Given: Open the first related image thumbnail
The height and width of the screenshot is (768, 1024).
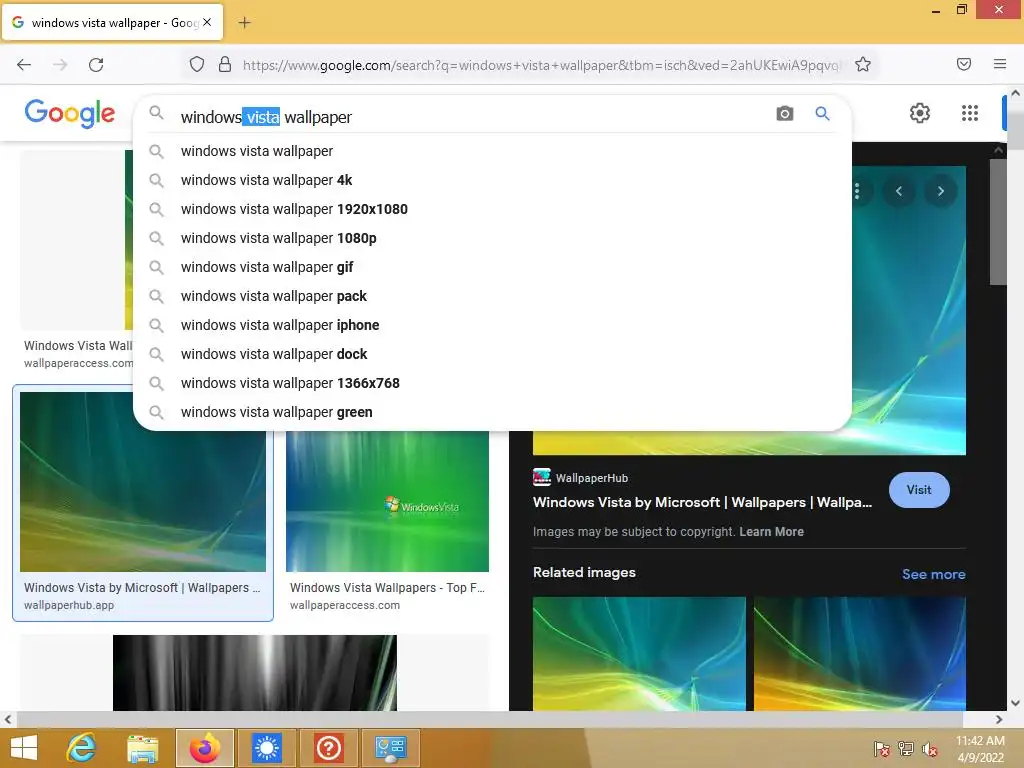Looking at the screenshot, I should coord(639,653).
